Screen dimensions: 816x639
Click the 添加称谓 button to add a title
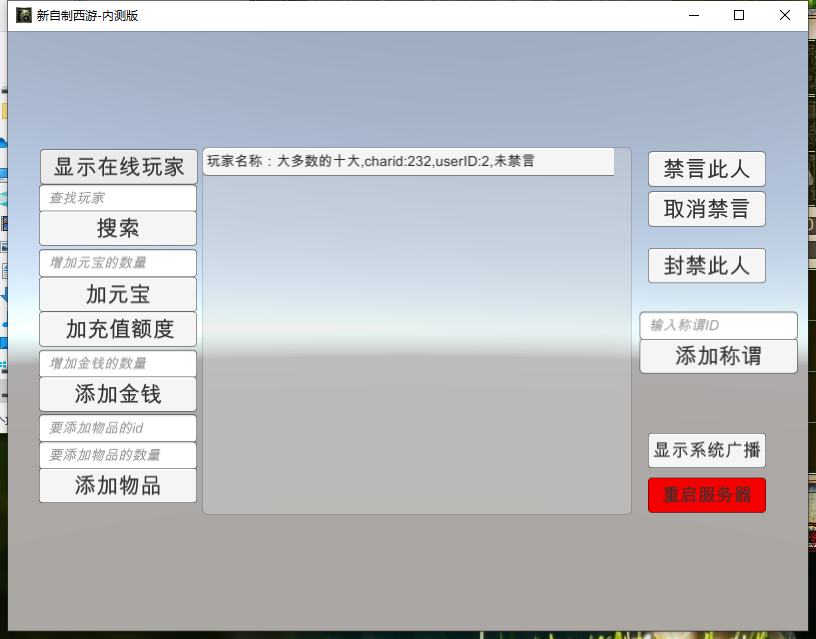[x=718, y=356]
